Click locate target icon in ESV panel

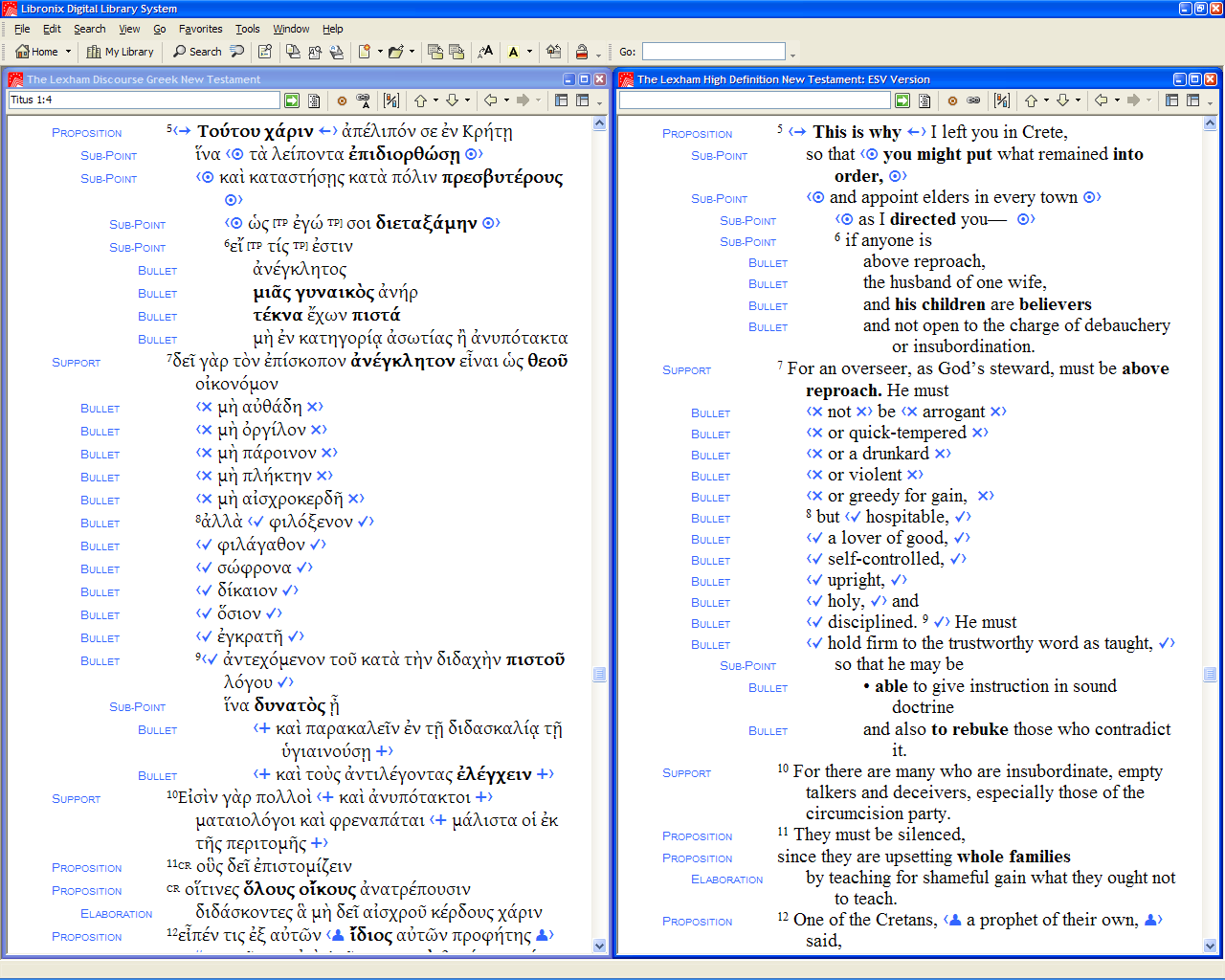952,100
